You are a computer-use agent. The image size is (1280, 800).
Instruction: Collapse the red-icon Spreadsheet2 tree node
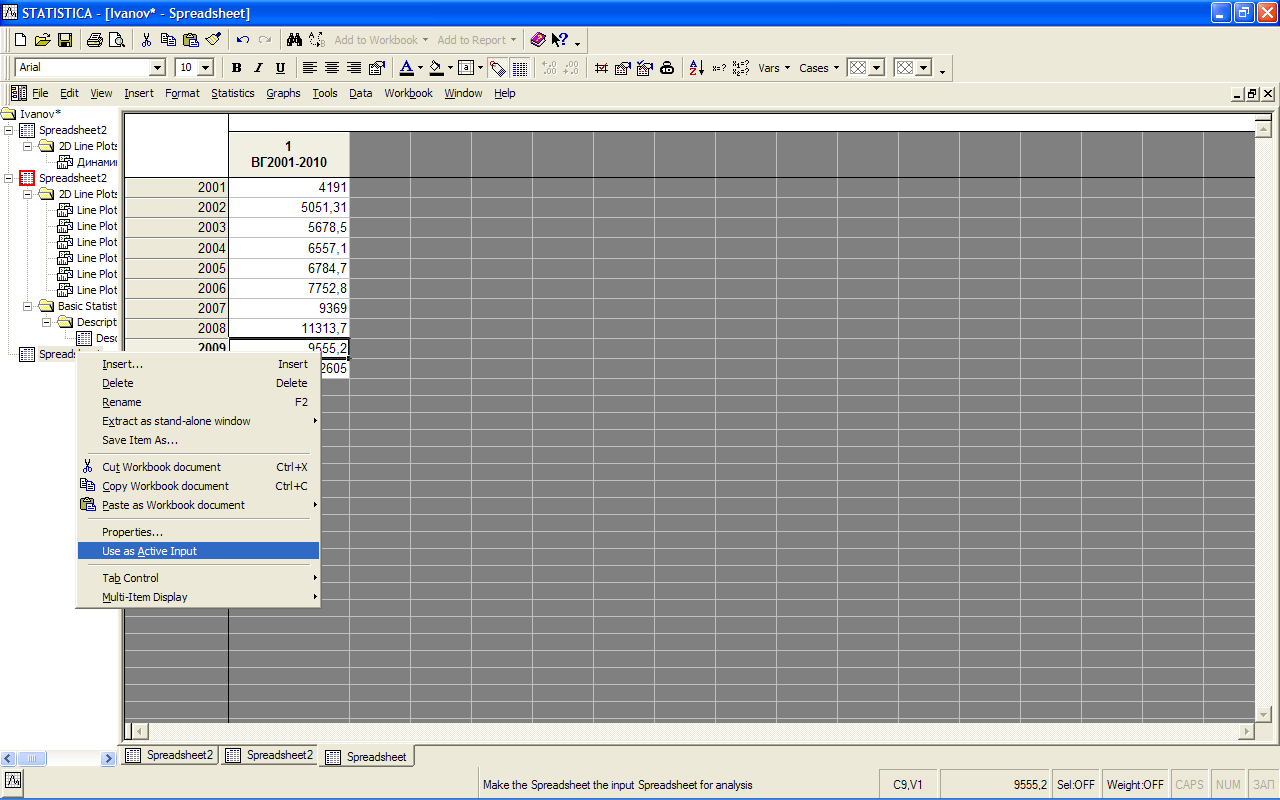(x=9, y=178)
